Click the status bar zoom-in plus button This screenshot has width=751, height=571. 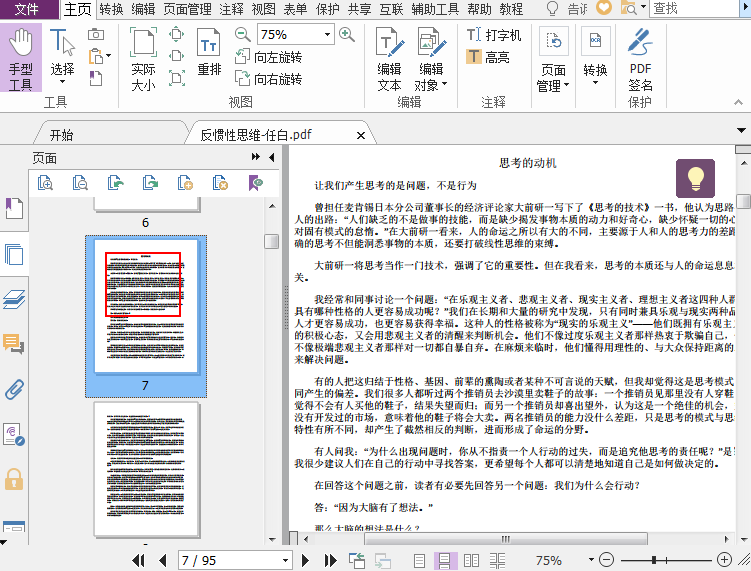(x=724, y=560)
